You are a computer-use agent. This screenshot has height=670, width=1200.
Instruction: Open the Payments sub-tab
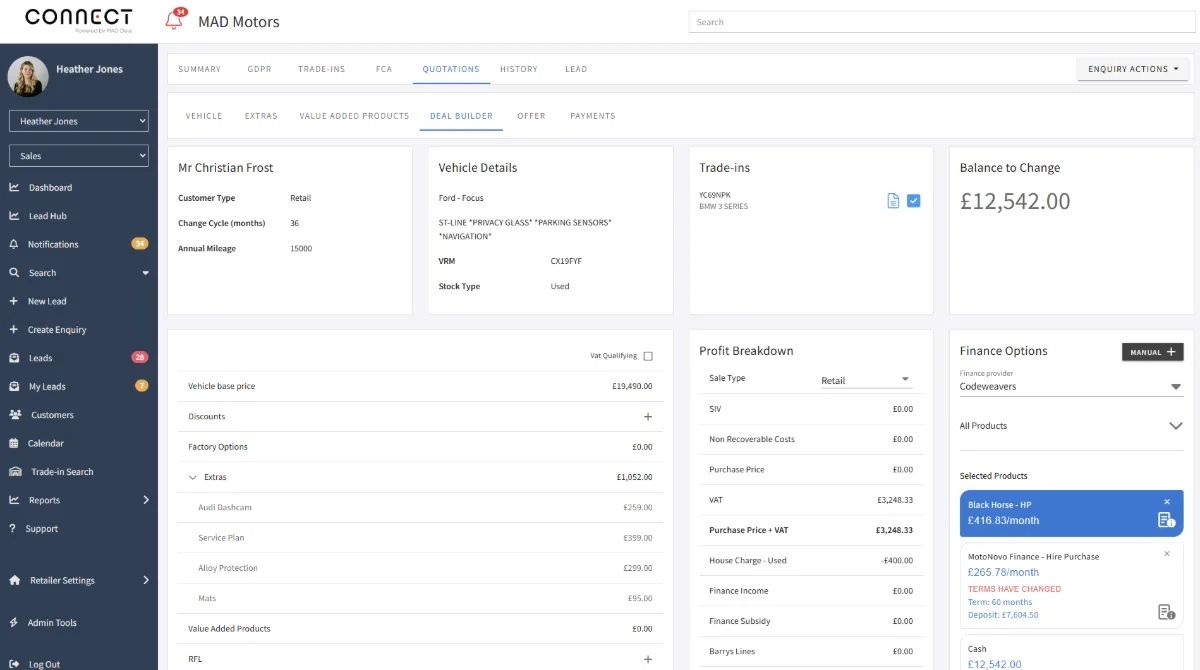coord(593,116)
